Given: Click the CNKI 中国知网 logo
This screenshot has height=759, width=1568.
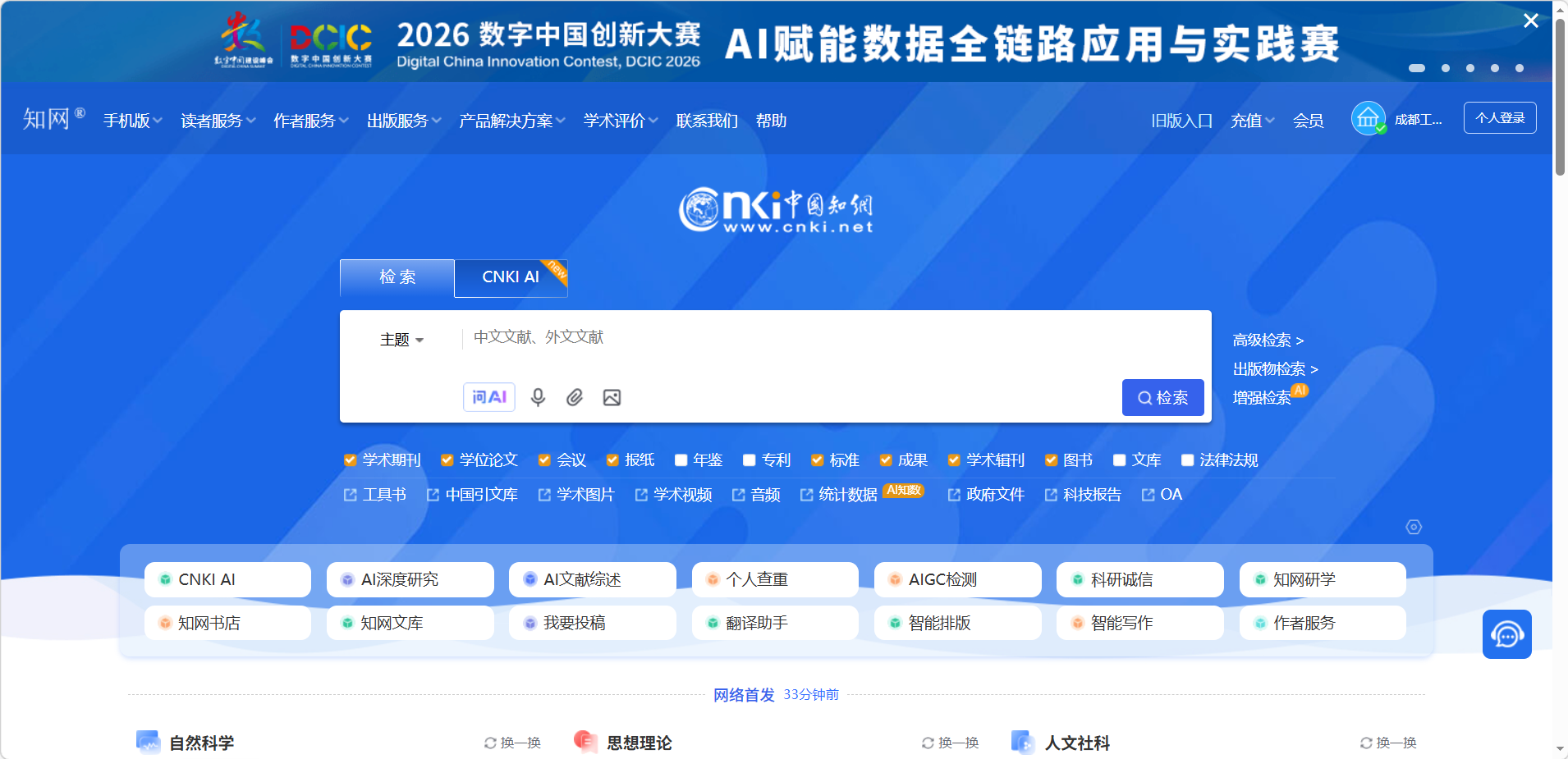Looking at the screenshot, I should pos(776,210).
